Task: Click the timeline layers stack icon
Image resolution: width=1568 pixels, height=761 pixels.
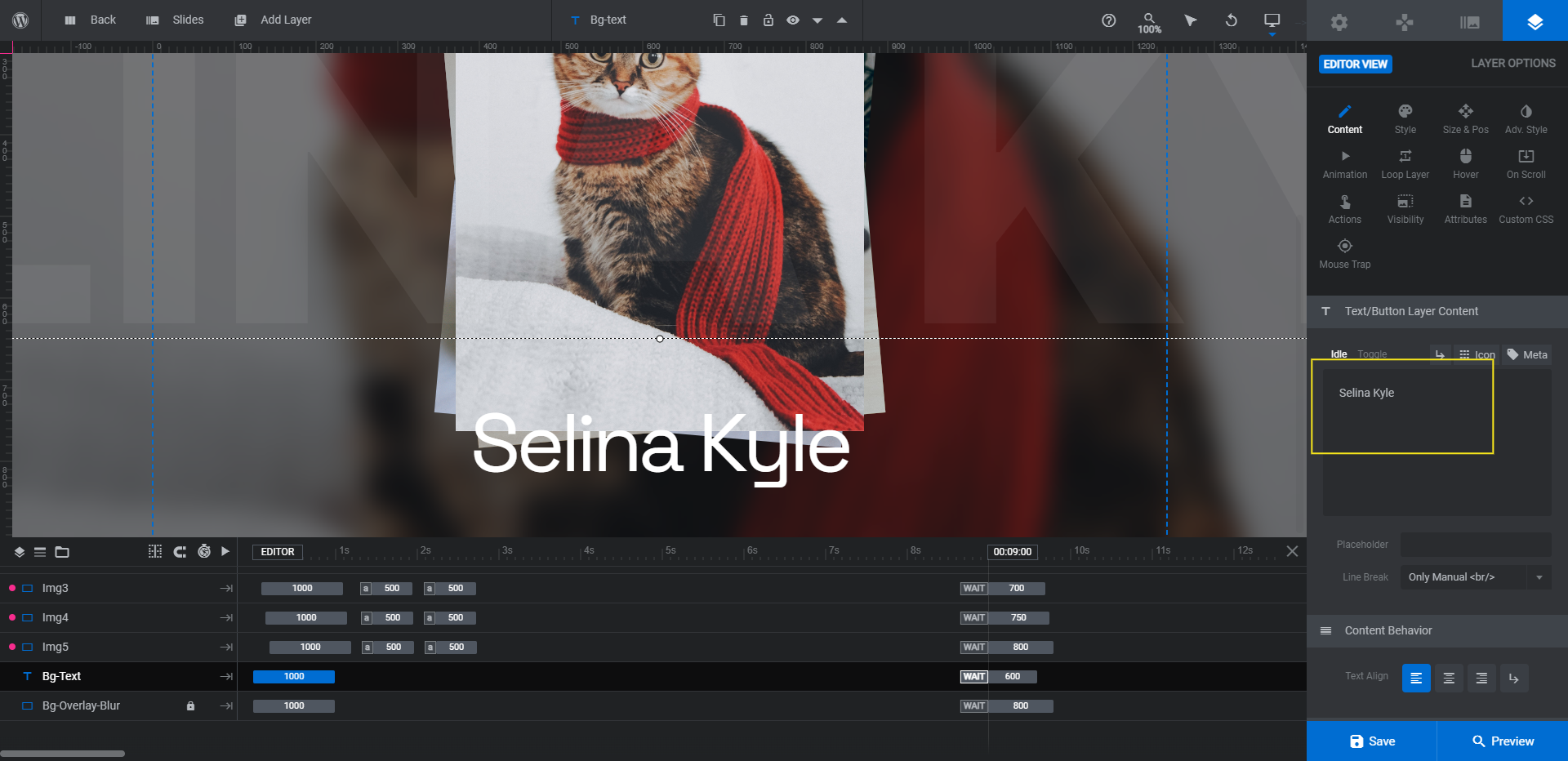Action: click(20, 552)
